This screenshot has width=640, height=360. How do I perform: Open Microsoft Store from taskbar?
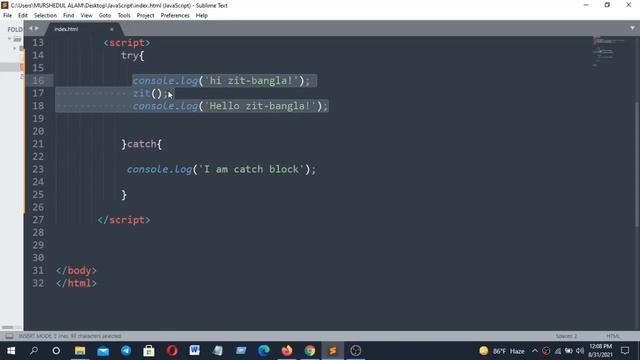coord(149,351)
